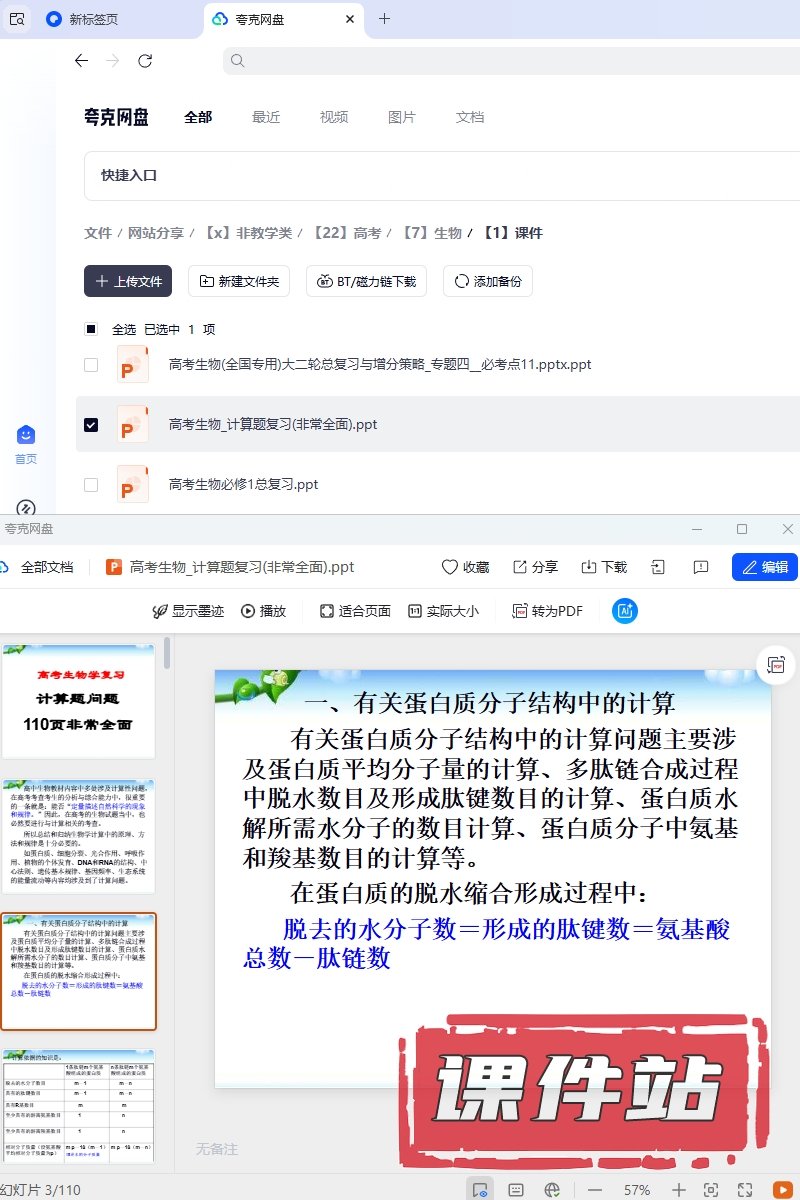This screenshot has width=800, height=1200.
Task: Click the 显示墨迹 ink display icon
Action: point(159,611)
